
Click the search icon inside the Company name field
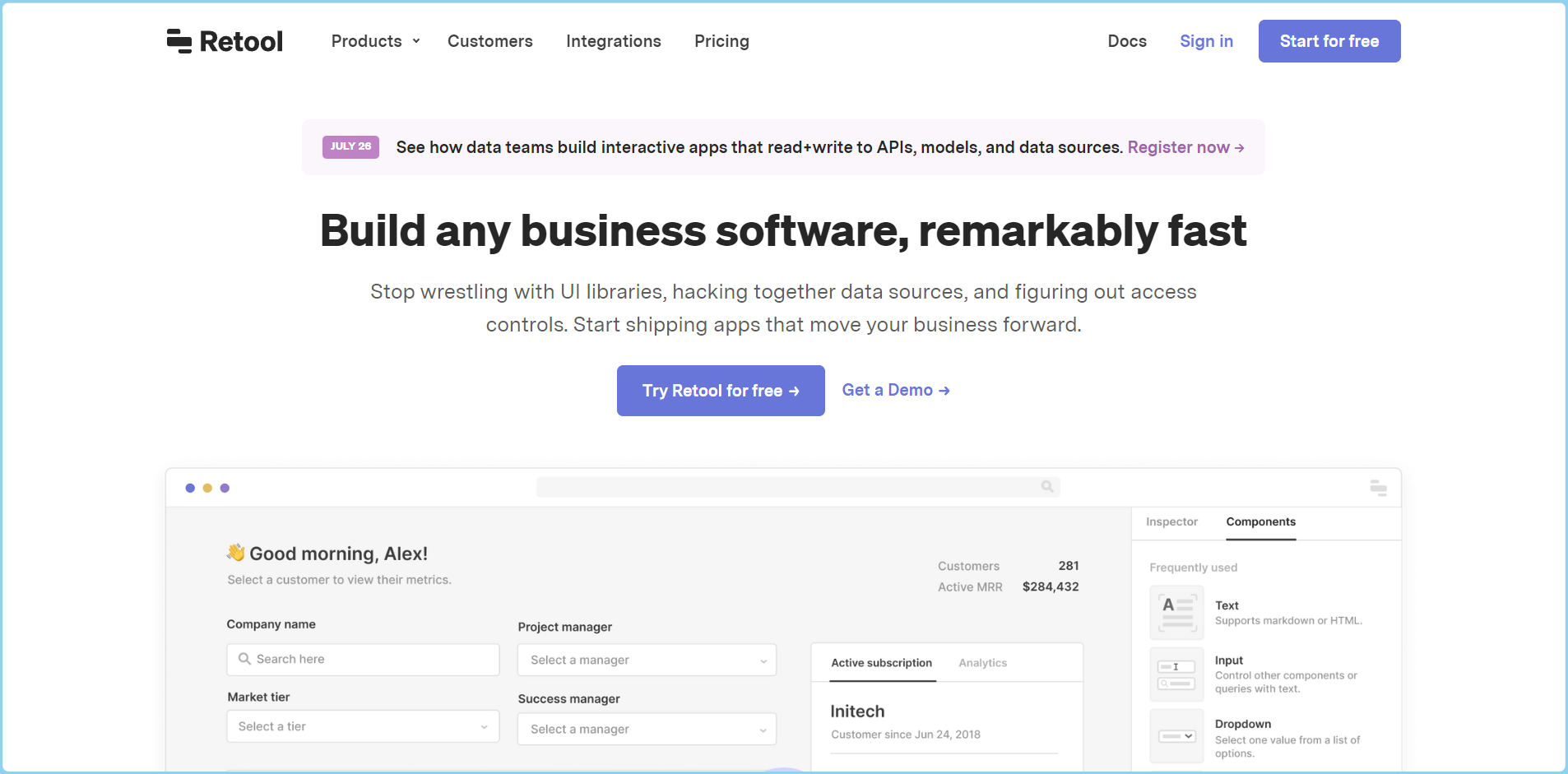click(244, 659)
